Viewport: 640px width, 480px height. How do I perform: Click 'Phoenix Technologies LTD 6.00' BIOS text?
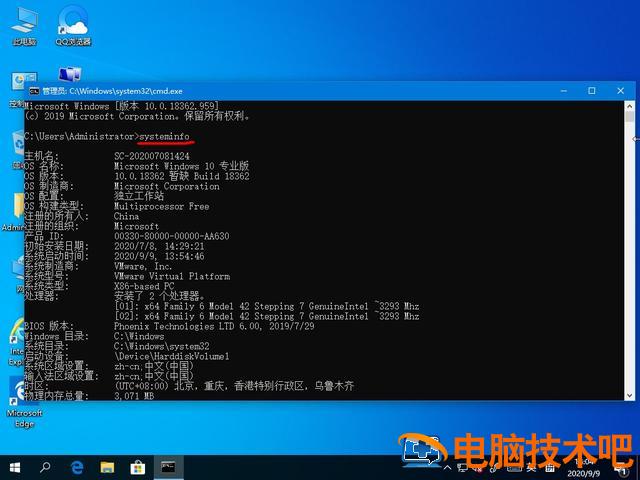[x=187, y=327]
